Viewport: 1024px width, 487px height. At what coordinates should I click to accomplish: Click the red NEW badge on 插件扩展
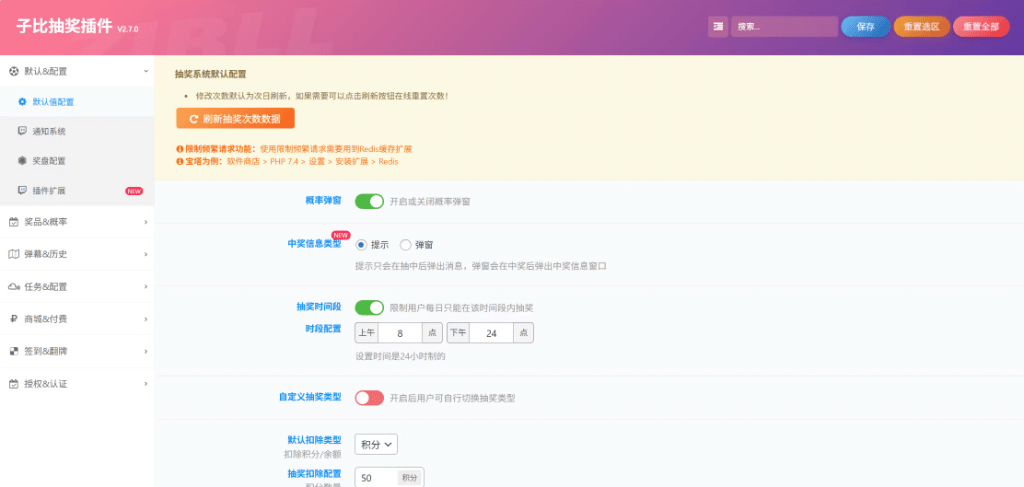(x=134, y=191)
